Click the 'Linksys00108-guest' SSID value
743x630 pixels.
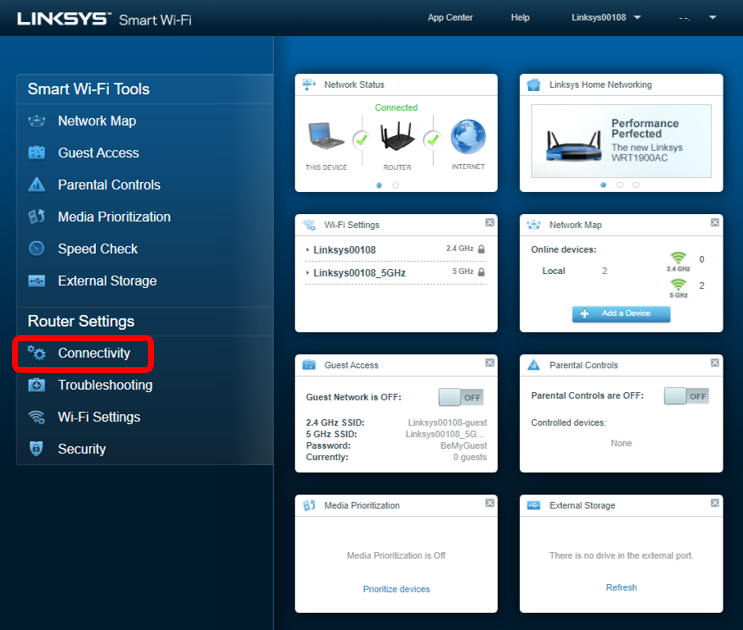pyautogui.click(x=447, y=423)
